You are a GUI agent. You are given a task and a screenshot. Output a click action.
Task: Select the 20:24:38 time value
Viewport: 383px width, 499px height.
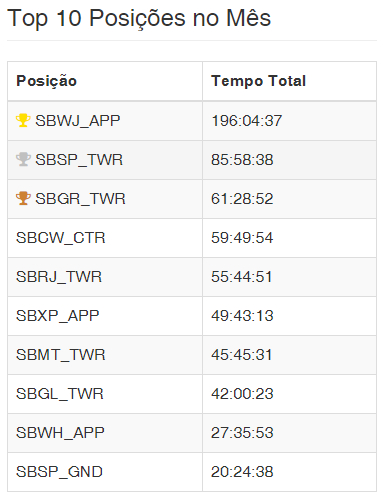point(242,472)
